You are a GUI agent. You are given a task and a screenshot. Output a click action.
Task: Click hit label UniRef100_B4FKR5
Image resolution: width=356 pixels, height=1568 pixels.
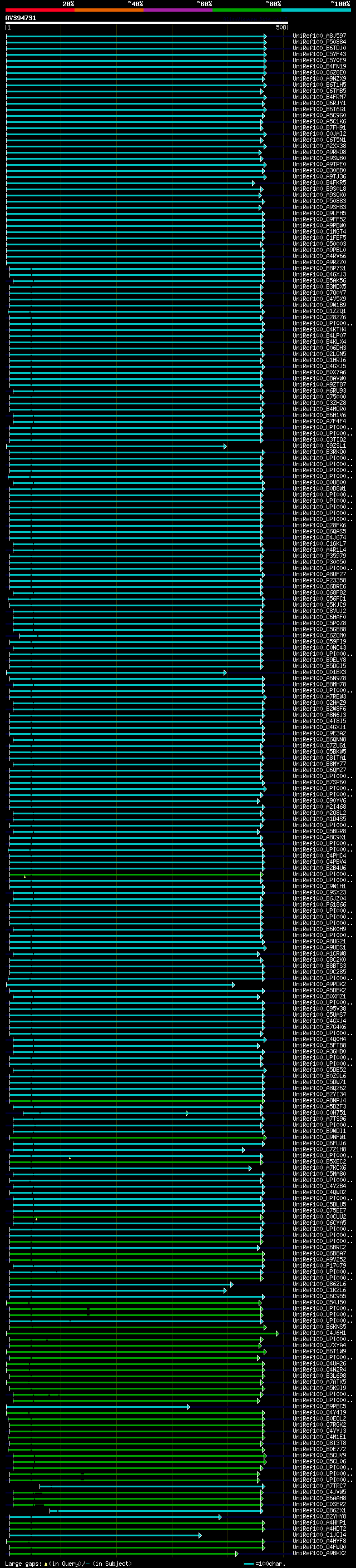[319, 182]
